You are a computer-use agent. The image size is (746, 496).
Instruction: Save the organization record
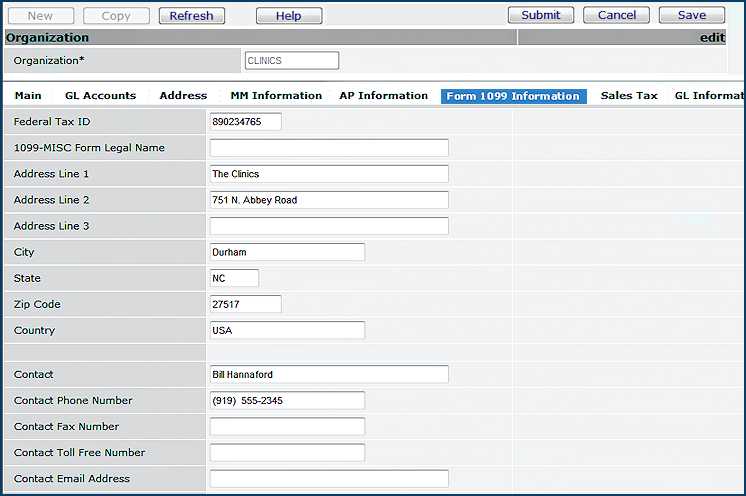click(691, 15)
